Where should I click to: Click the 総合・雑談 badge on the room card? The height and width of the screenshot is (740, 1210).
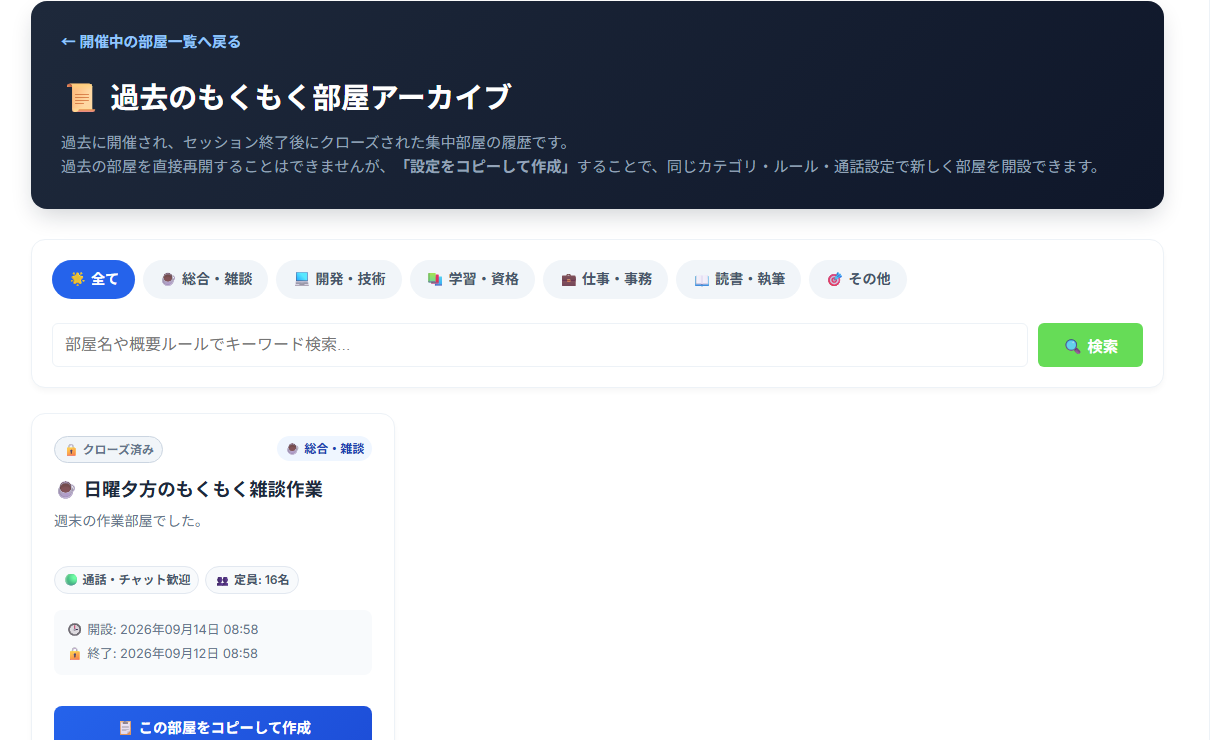point(324,449)
